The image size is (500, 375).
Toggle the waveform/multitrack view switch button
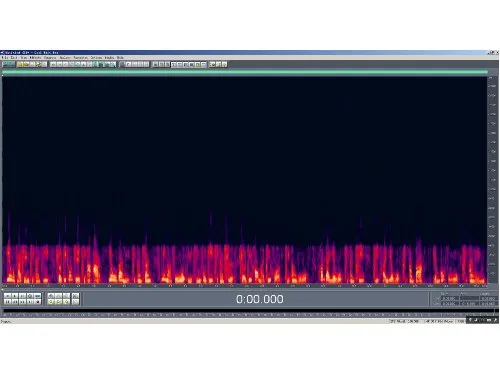pyautogui.click(x=8, y=64)
